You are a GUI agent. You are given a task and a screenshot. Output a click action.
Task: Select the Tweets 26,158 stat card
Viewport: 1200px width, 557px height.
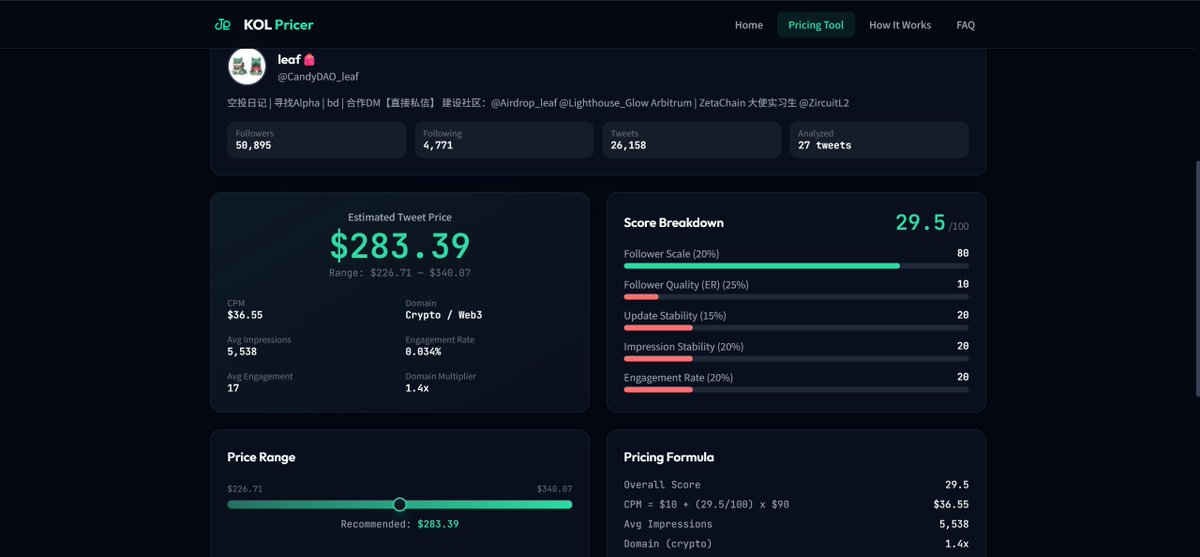pyautogui.click(x=691, y=140)
